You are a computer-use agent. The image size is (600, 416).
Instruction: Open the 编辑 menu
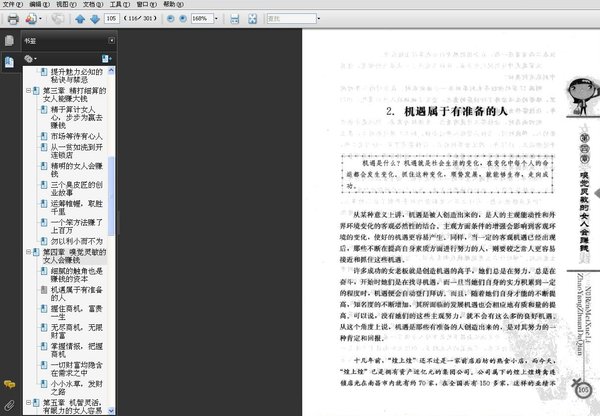tap(39, 4)
